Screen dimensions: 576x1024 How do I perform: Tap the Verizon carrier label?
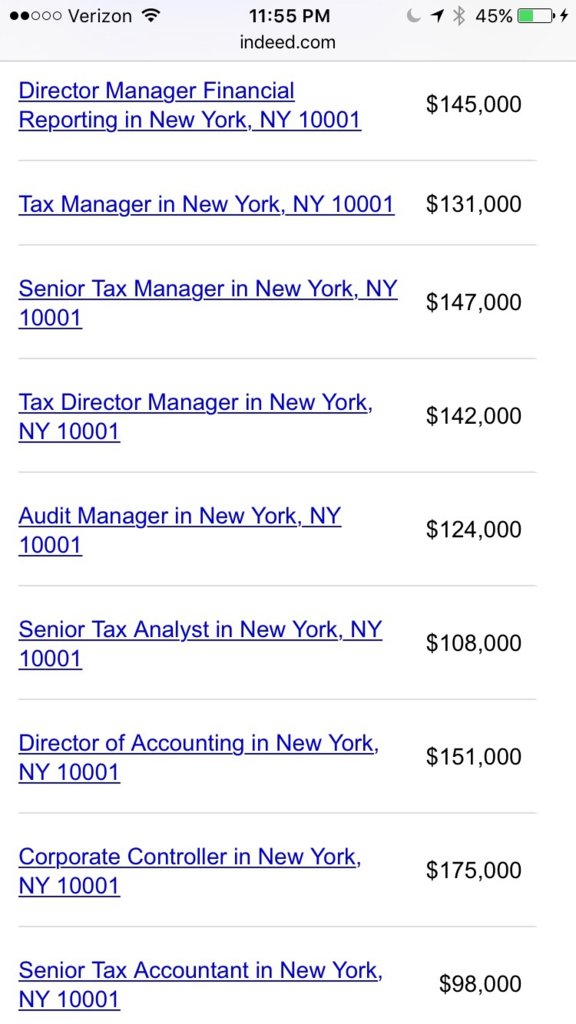(x=102, y=16)
